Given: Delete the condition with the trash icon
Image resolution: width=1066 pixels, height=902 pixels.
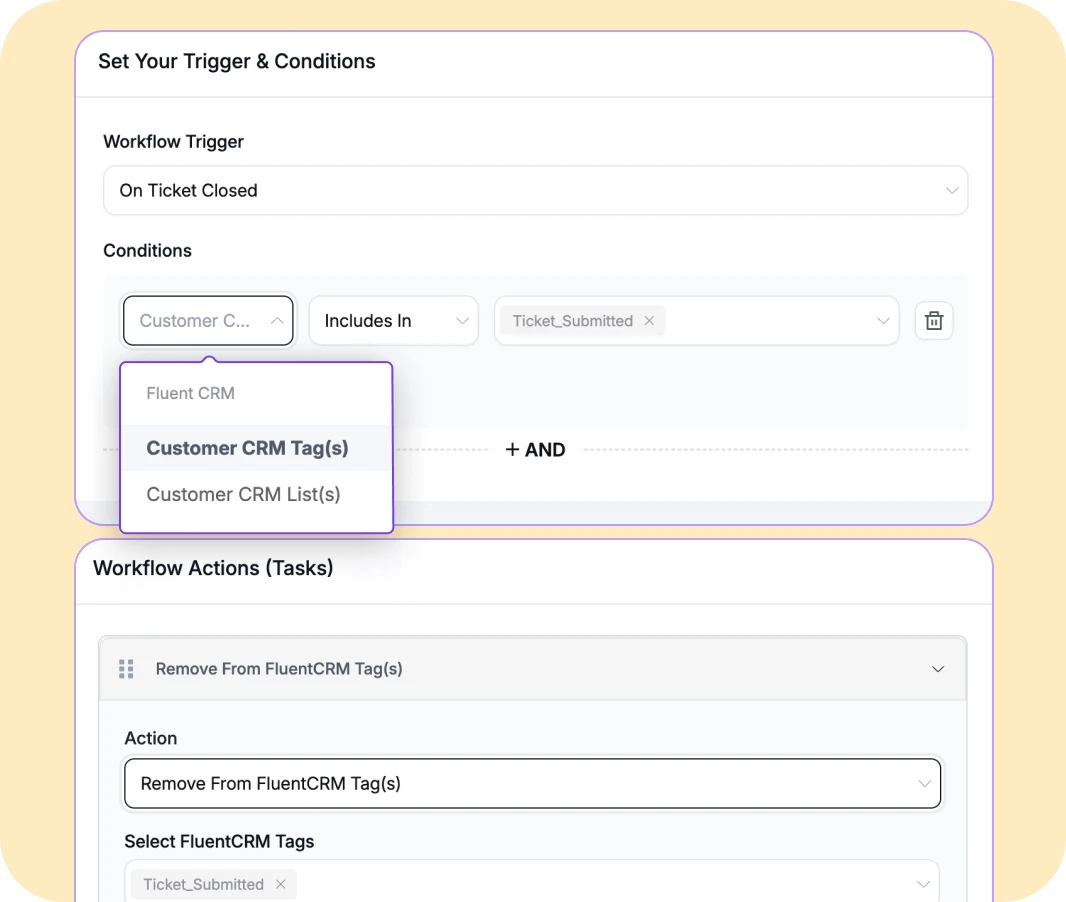Looking at the screenshot, I should [x=933, y=320].
